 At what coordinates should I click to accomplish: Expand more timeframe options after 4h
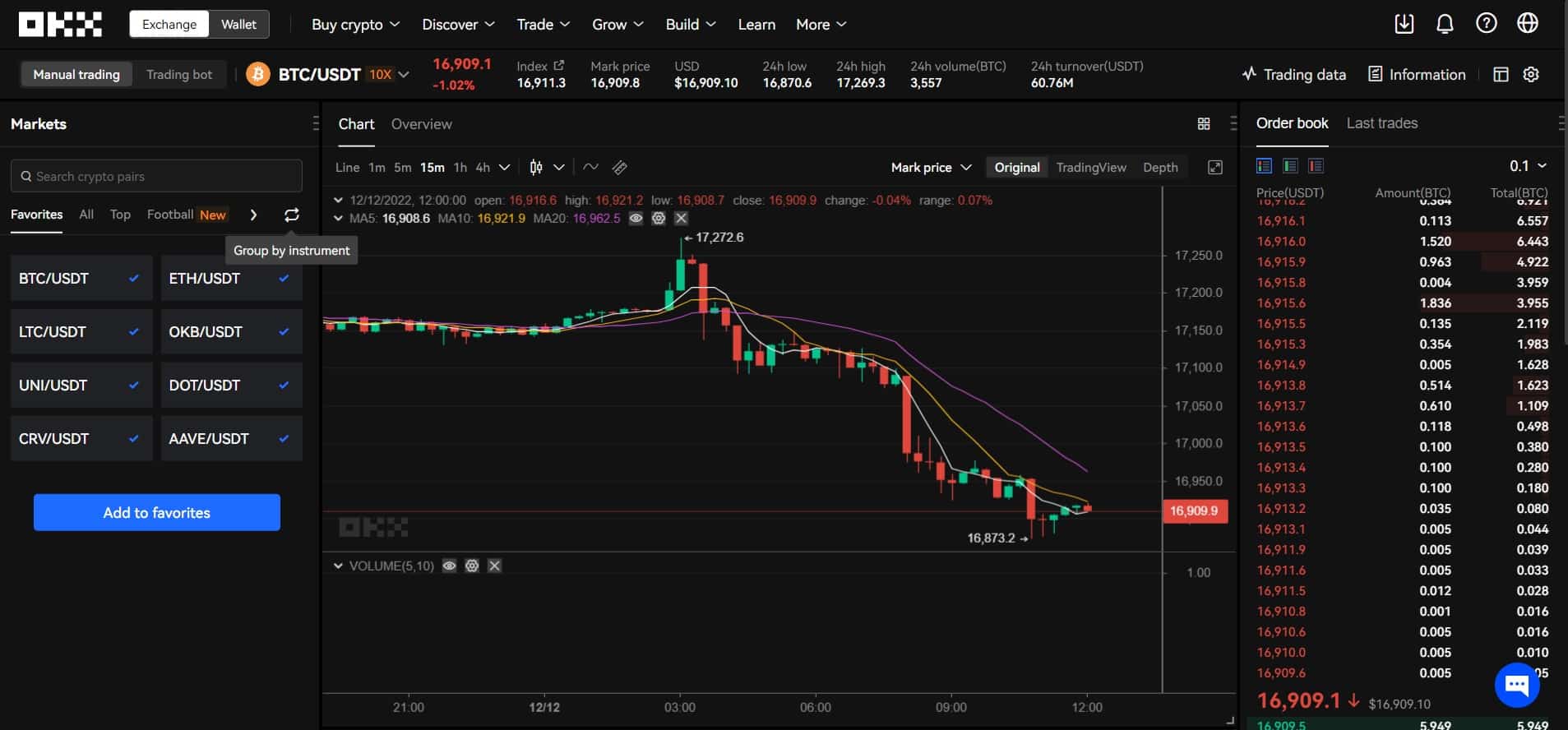pos(505,168)
